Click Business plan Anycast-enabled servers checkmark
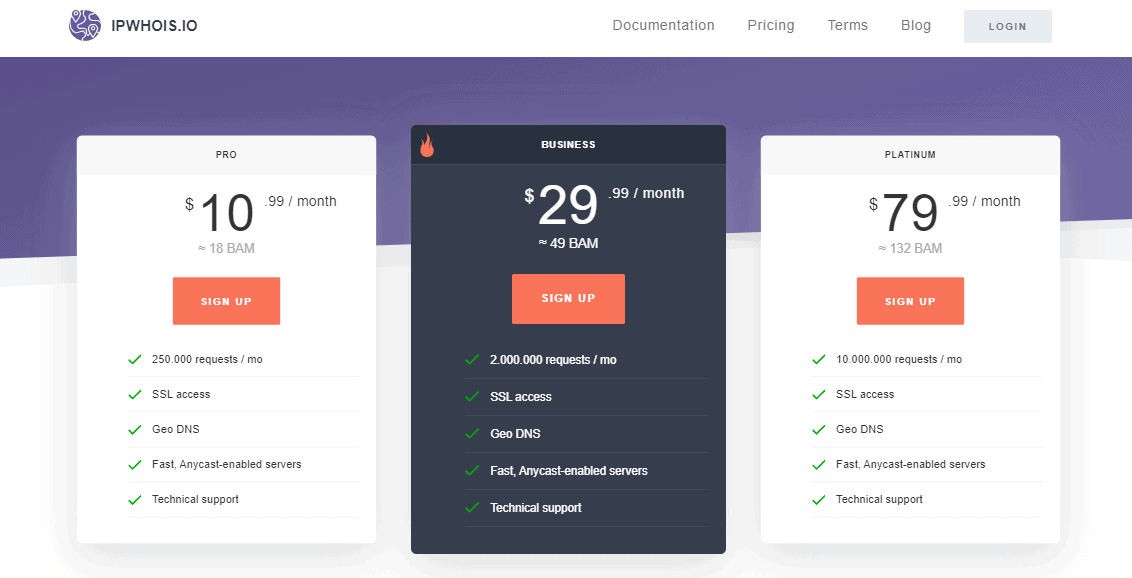This screenshot has height=578, width=1132. click(472, 470)
